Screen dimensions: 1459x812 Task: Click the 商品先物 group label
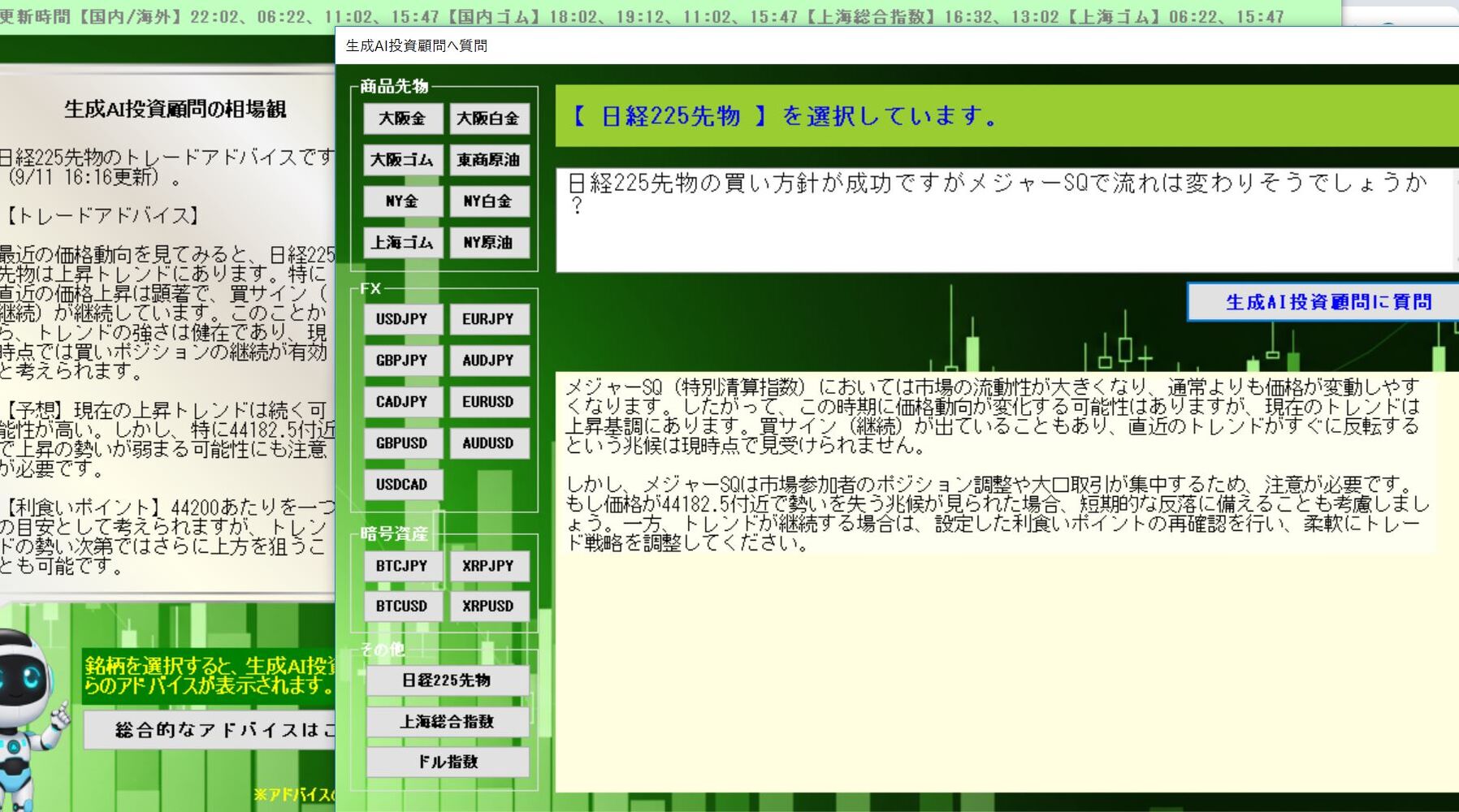pyautogui.click(x=394, y=86)
